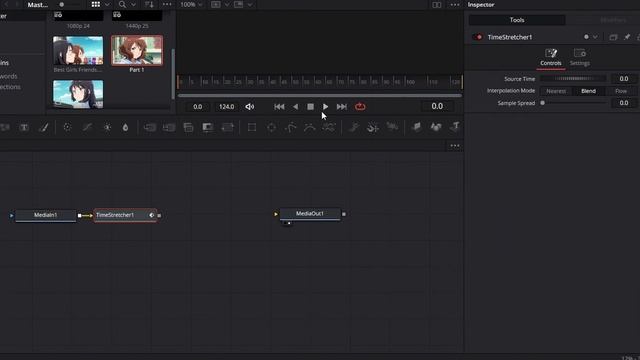Toggle TimeStretcher1 node viewer output square
640x360 pixels.
[x=159, y=216]
